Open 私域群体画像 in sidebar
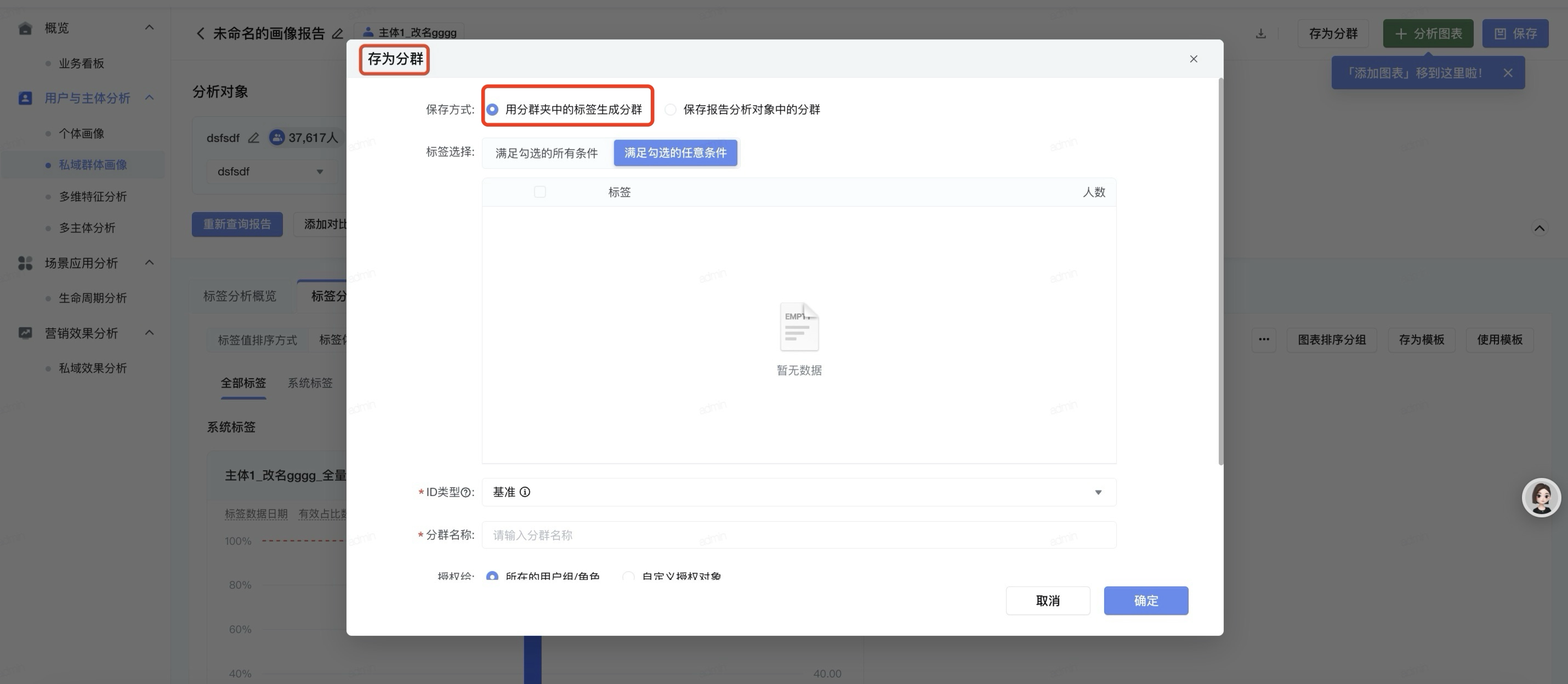 tap(93, 165)
